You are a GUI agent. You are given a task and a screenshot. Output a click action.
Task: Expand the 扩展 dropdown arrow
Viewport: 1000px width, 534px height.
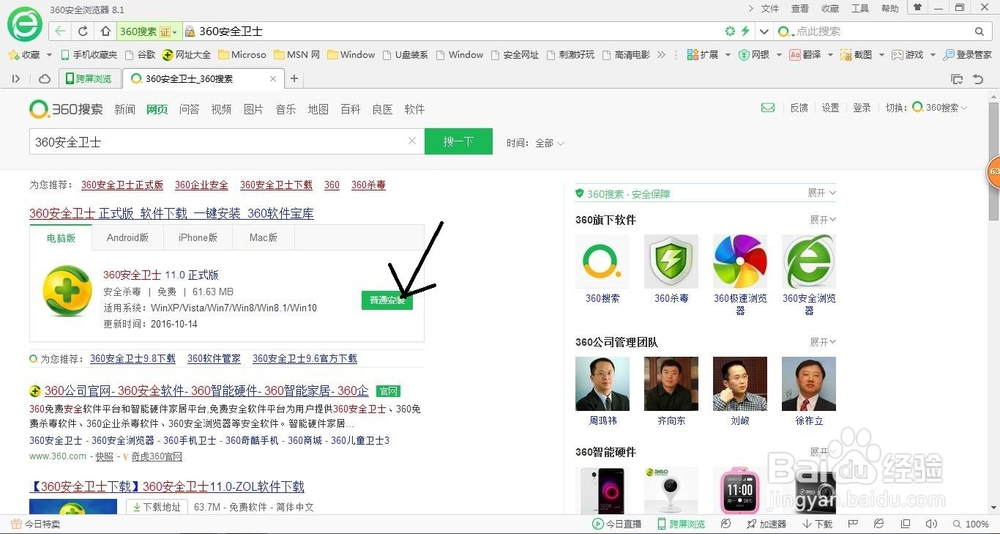point(728,55)
